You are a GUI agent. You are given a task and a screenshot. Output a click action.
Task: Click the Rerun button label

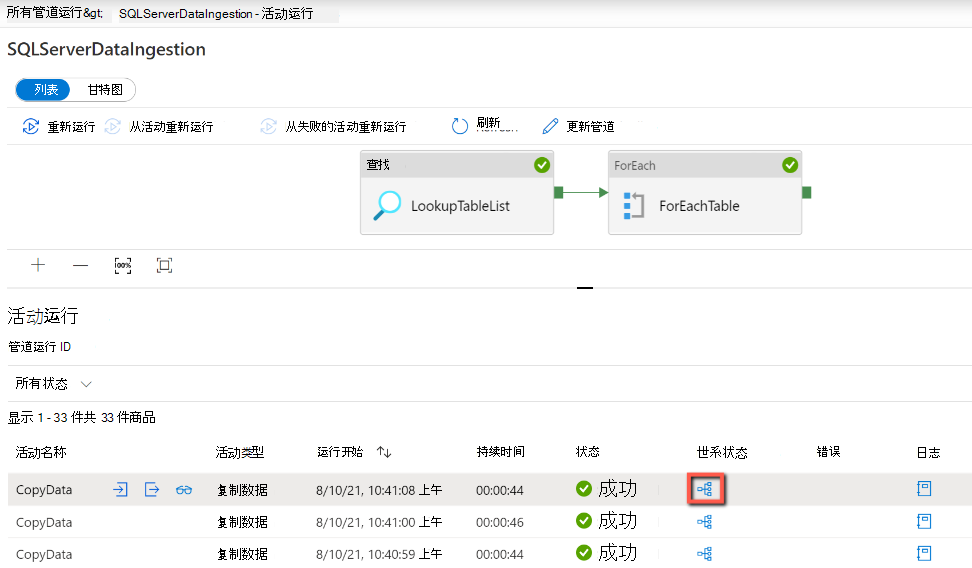tap(71, 126)
